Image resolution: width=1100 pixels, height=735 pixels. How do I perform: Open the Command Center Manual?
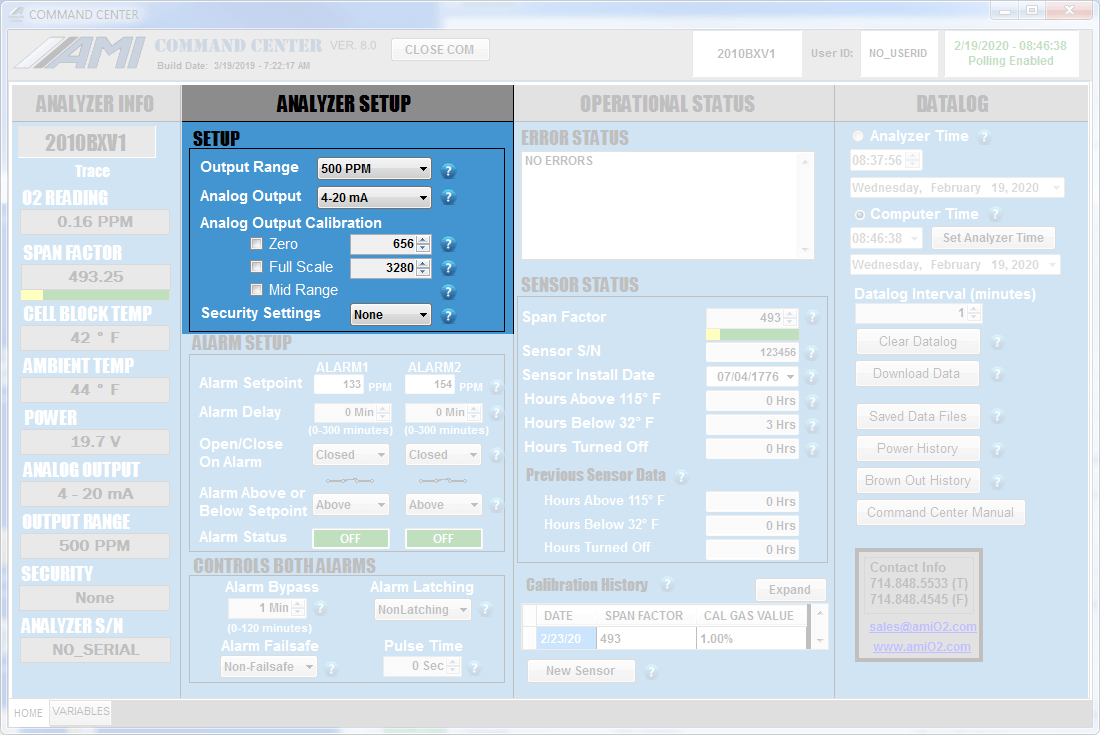(940, 513)
